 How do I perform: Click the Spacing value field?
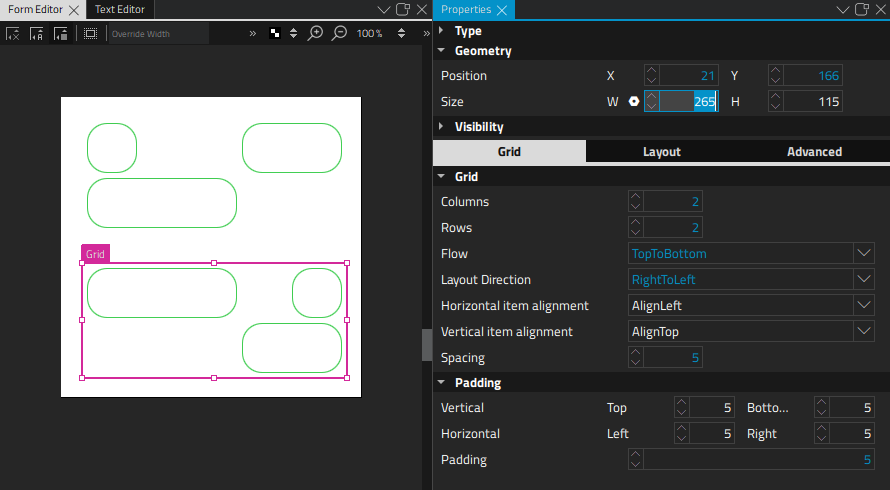point(673,358)
